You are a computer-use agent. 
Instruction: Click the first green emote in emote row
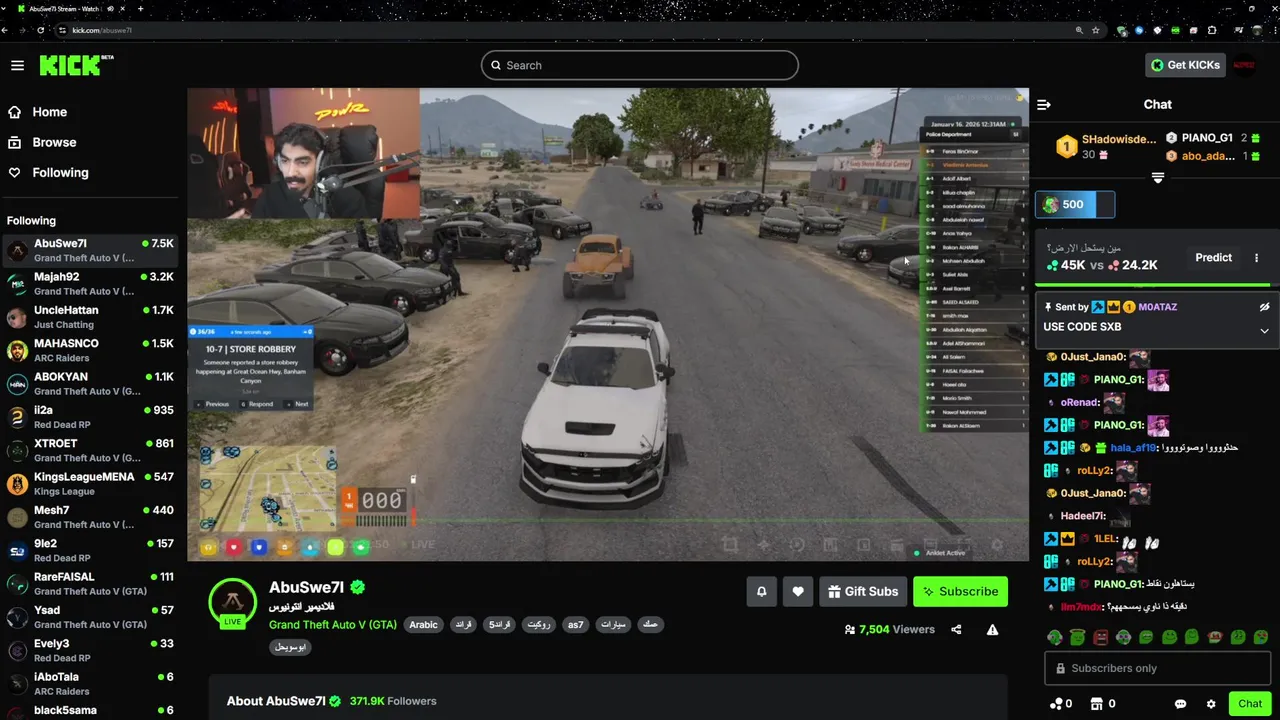[x=1054, y=637]
